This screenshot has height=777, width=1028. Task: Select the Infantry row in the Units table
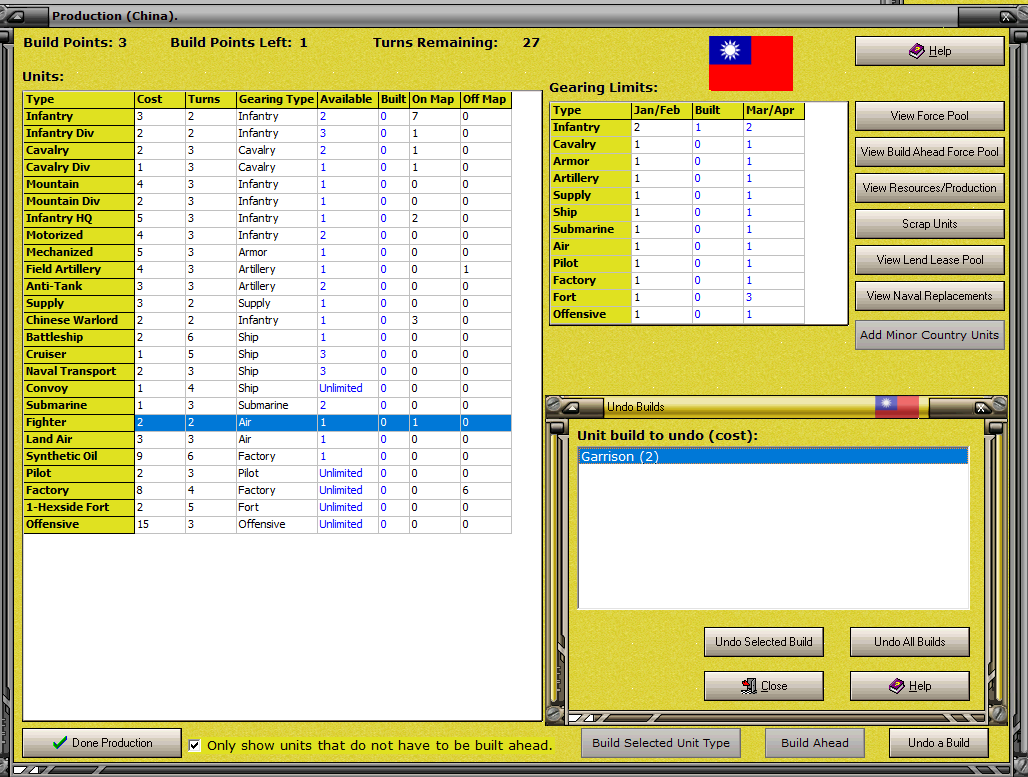[x=267, y=117]
